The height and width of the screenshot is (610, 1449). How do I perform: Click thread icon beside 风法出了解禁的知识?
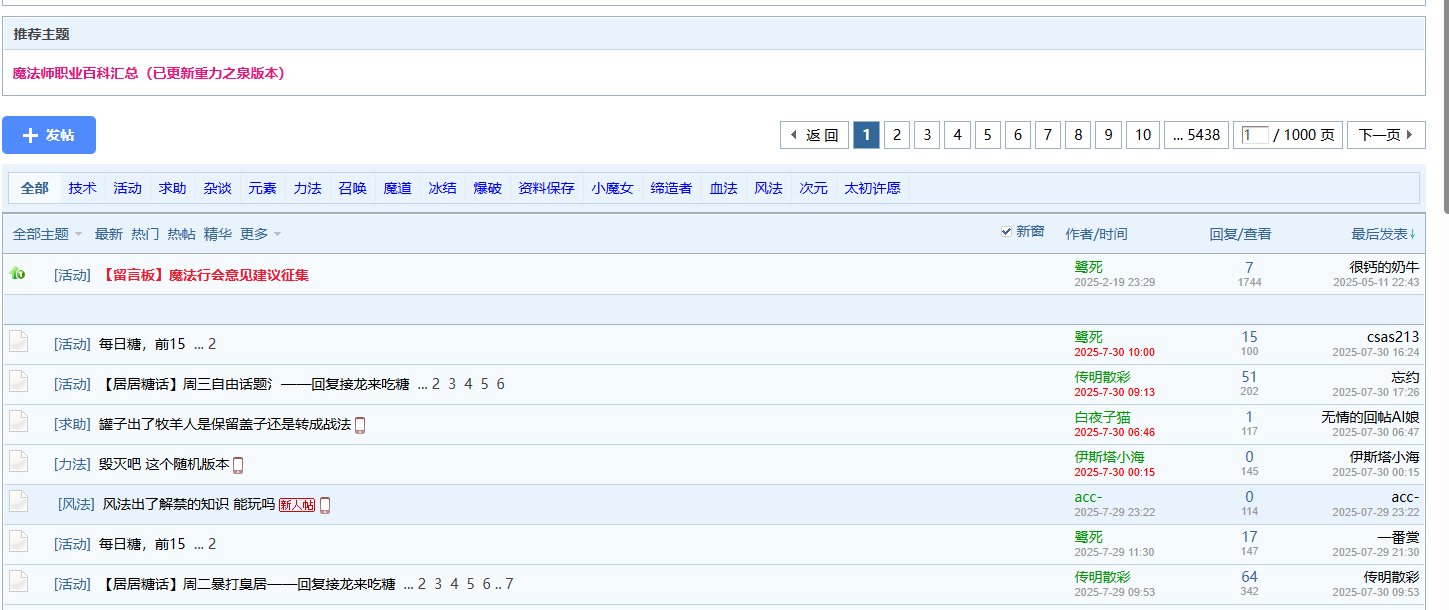point(18,501)
